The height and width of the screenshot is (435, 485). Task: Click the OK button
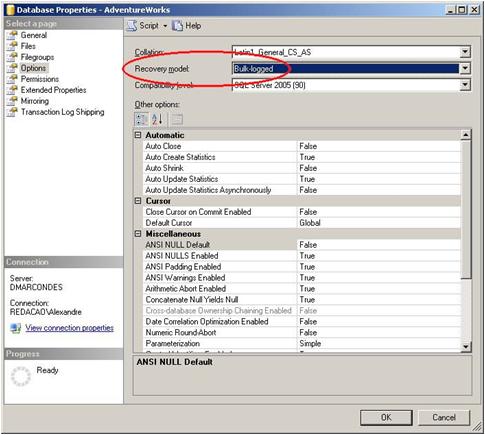tap(386, 417)
